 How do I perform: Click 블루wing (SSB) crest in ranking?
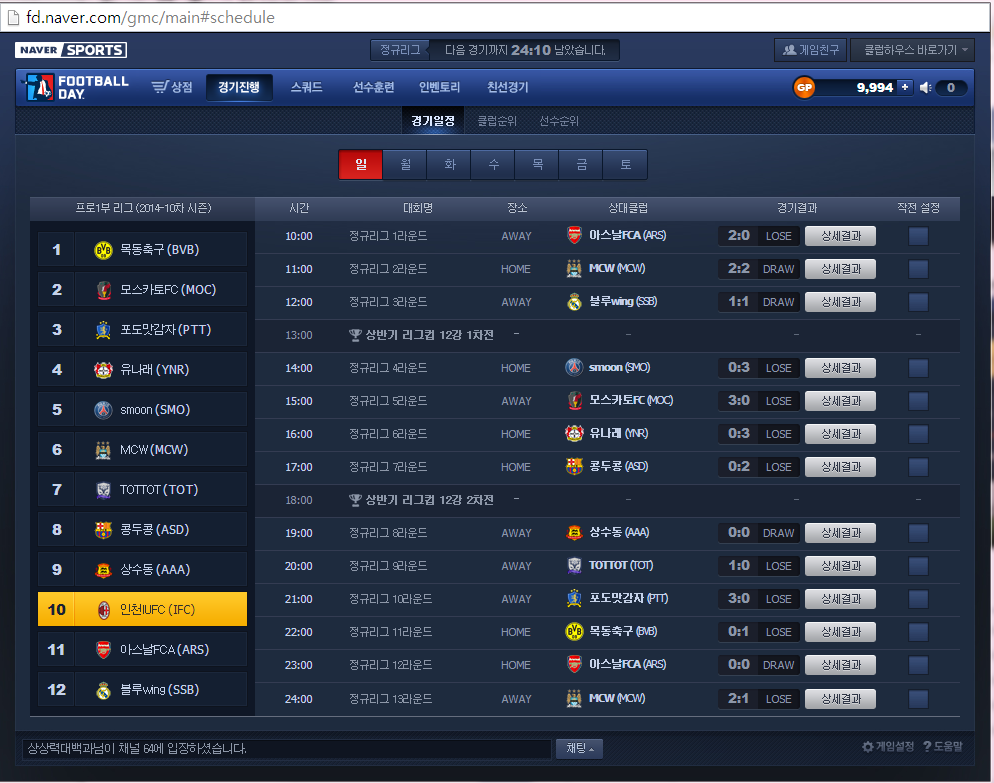(x=103, y=689)
